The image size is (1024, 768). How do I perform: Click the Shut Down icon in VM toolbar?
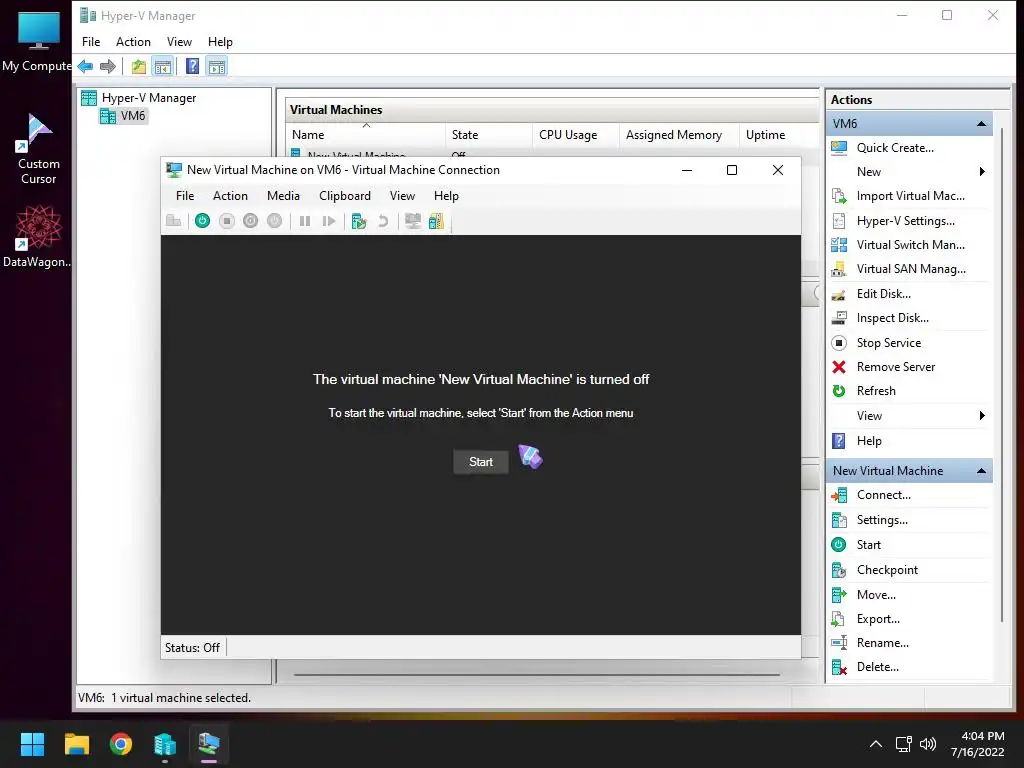pos(251,221)
